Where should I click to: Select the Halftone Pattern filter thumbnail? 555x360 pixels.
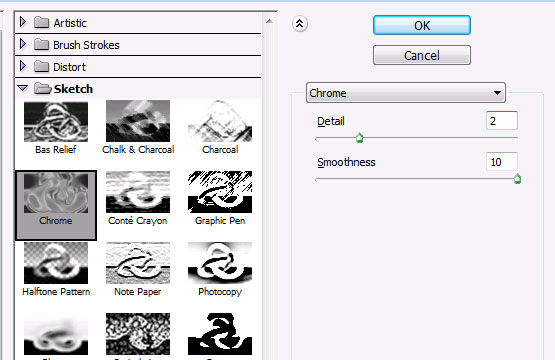[x=56, y=263]
